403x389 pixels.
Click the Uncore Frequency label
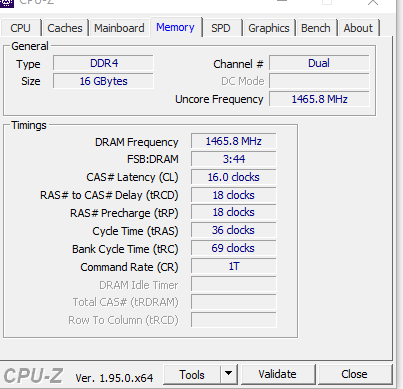[x=219, y=99]
